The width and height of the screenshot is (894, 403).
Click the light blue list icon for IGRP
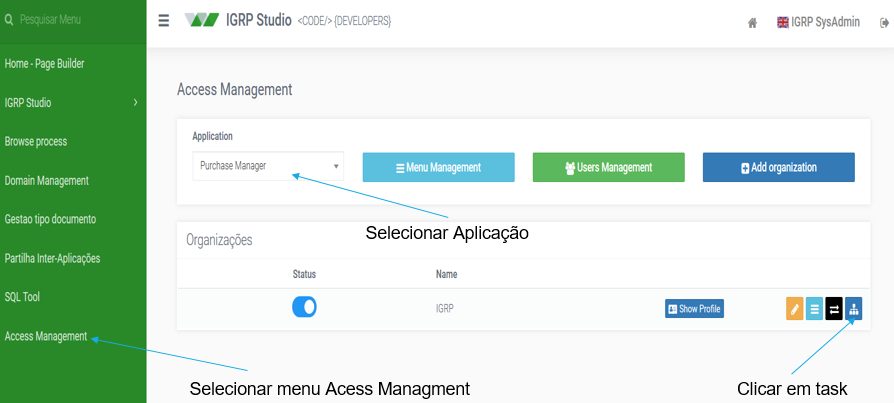[x=814, y=309]
